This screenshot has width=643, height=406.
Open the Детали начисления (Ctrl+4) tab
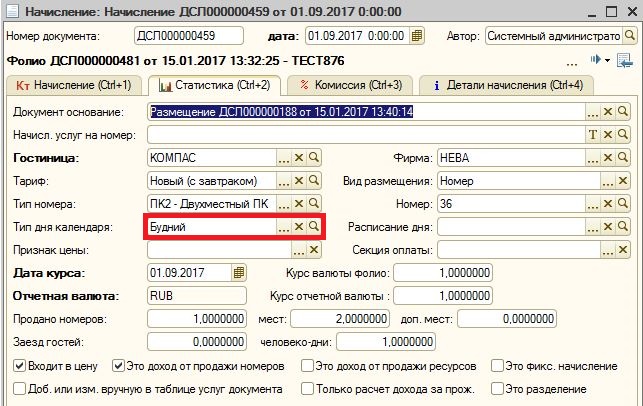point(508,85)
